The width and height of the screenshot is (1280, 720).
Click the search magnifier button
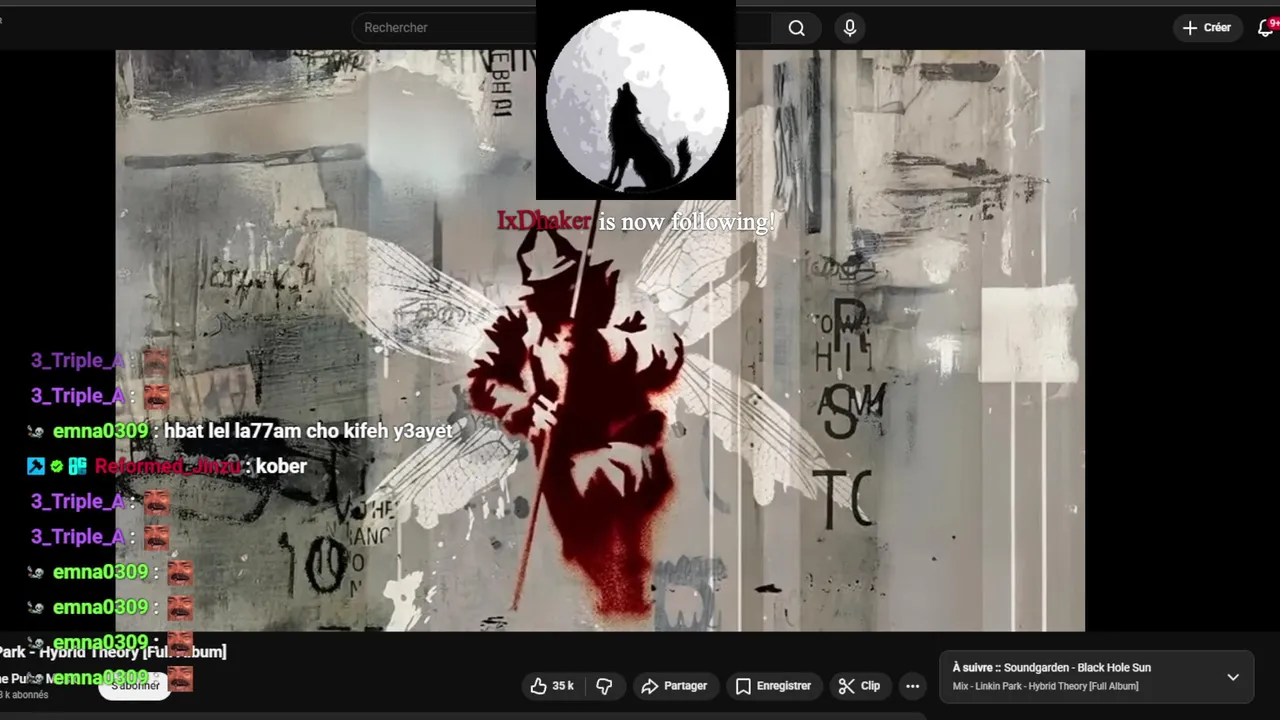[796, 28]
